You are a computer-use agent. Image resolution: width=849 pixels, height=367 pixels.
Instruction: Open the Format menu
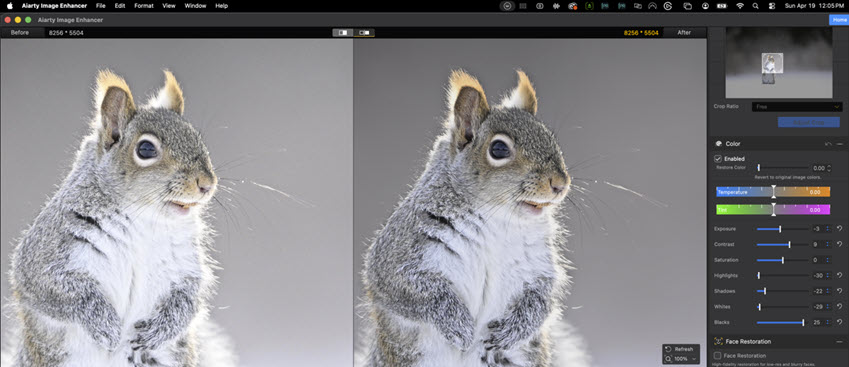tap(144, 6)
